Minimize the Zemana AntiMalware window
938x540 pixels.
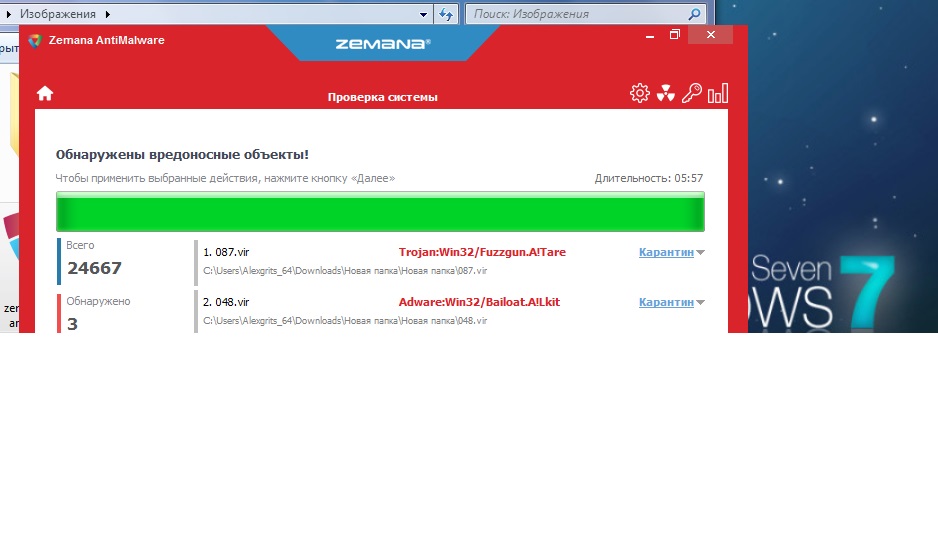[650, 36]
